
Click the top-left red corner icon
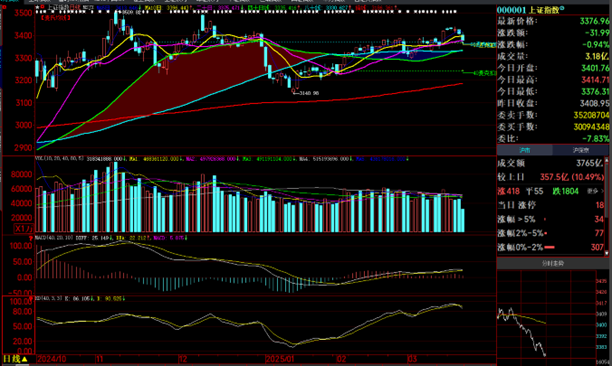click(4, 7)
